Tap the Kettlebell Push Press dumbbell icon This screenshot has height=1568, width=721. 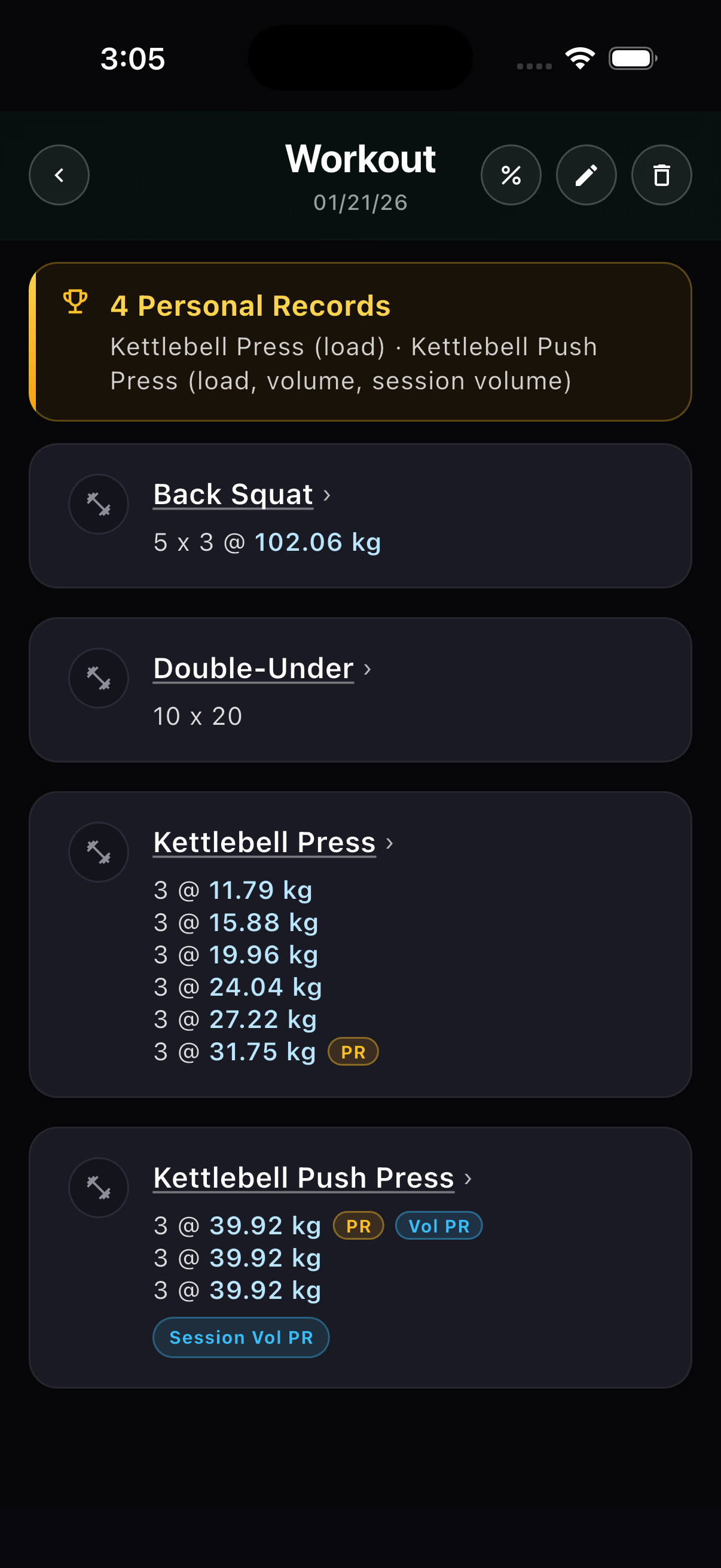(99, 1188)
